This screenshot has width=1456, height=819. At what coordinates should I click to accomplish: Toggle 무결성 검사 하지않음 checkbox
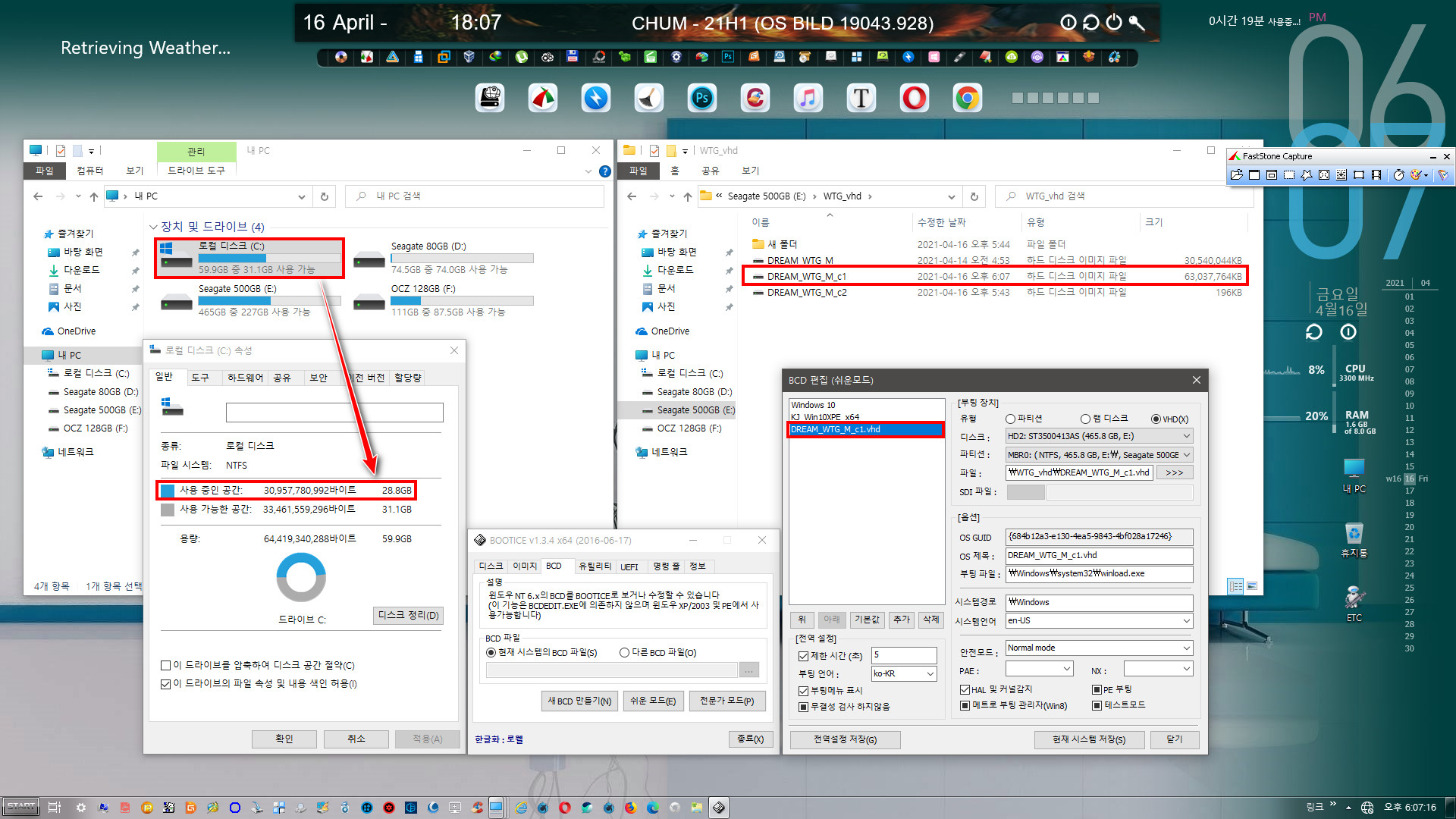pos(803,707)
